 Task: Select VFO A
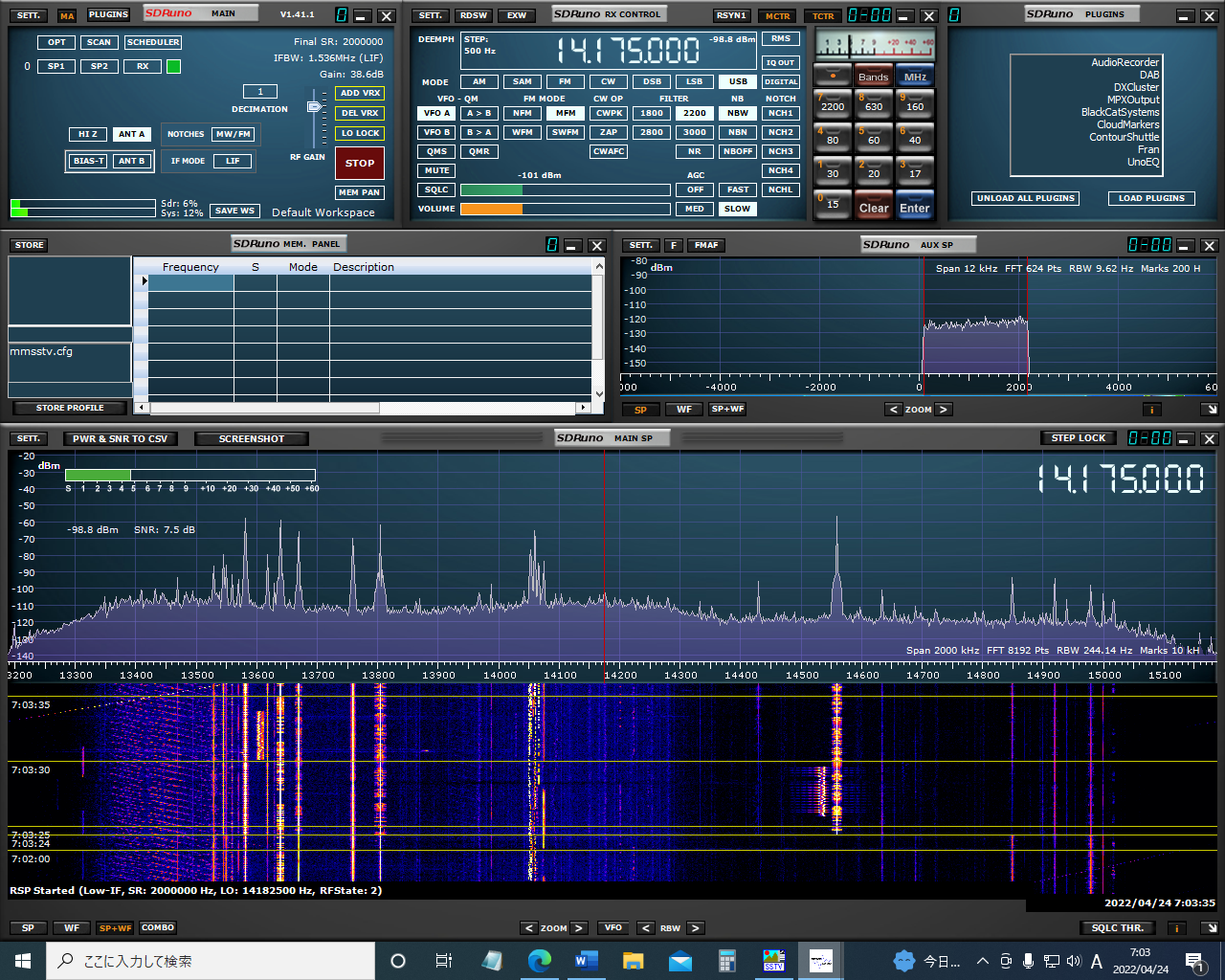tap(436, 113)
